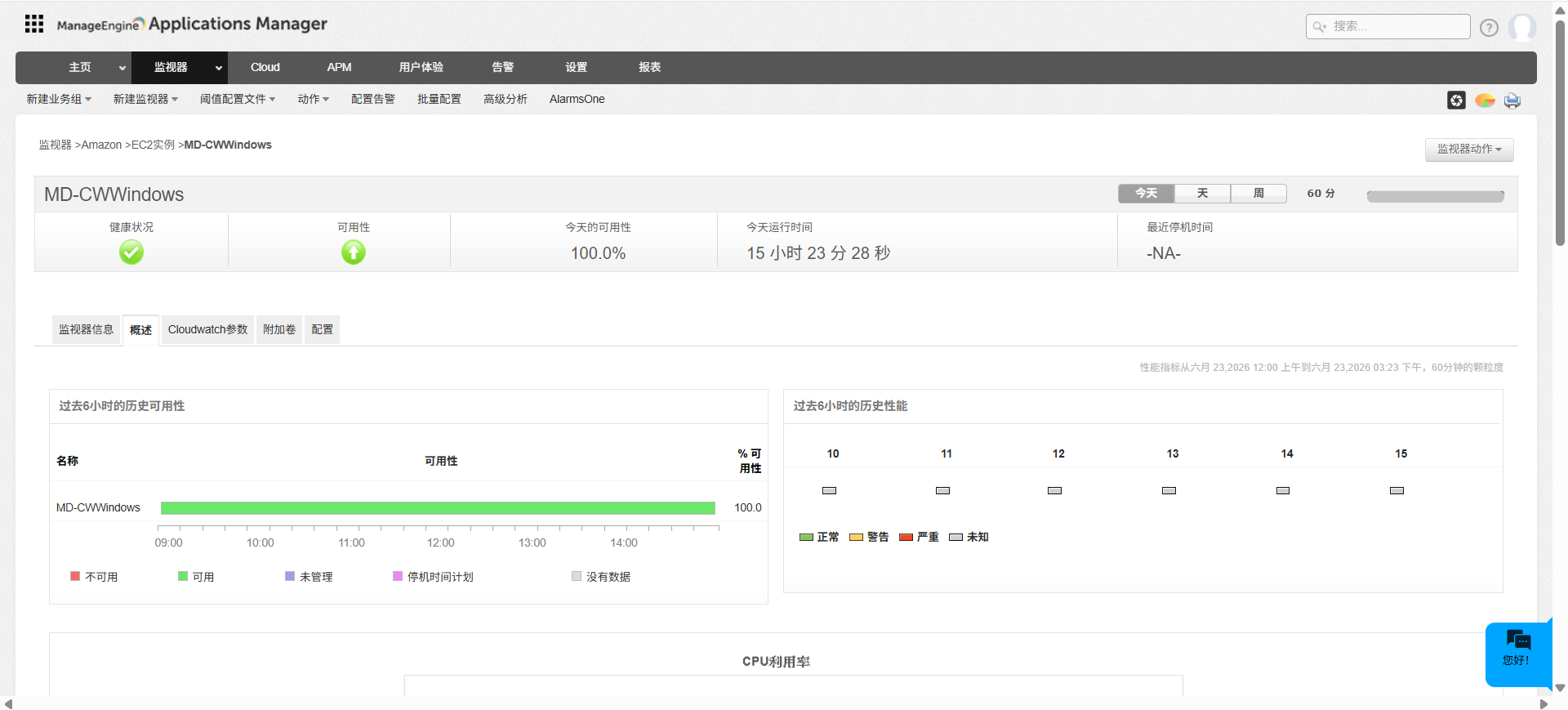This screenshot has width=1568, height=710.
Task: Open the Cloud menu
Action: point(265,67)
